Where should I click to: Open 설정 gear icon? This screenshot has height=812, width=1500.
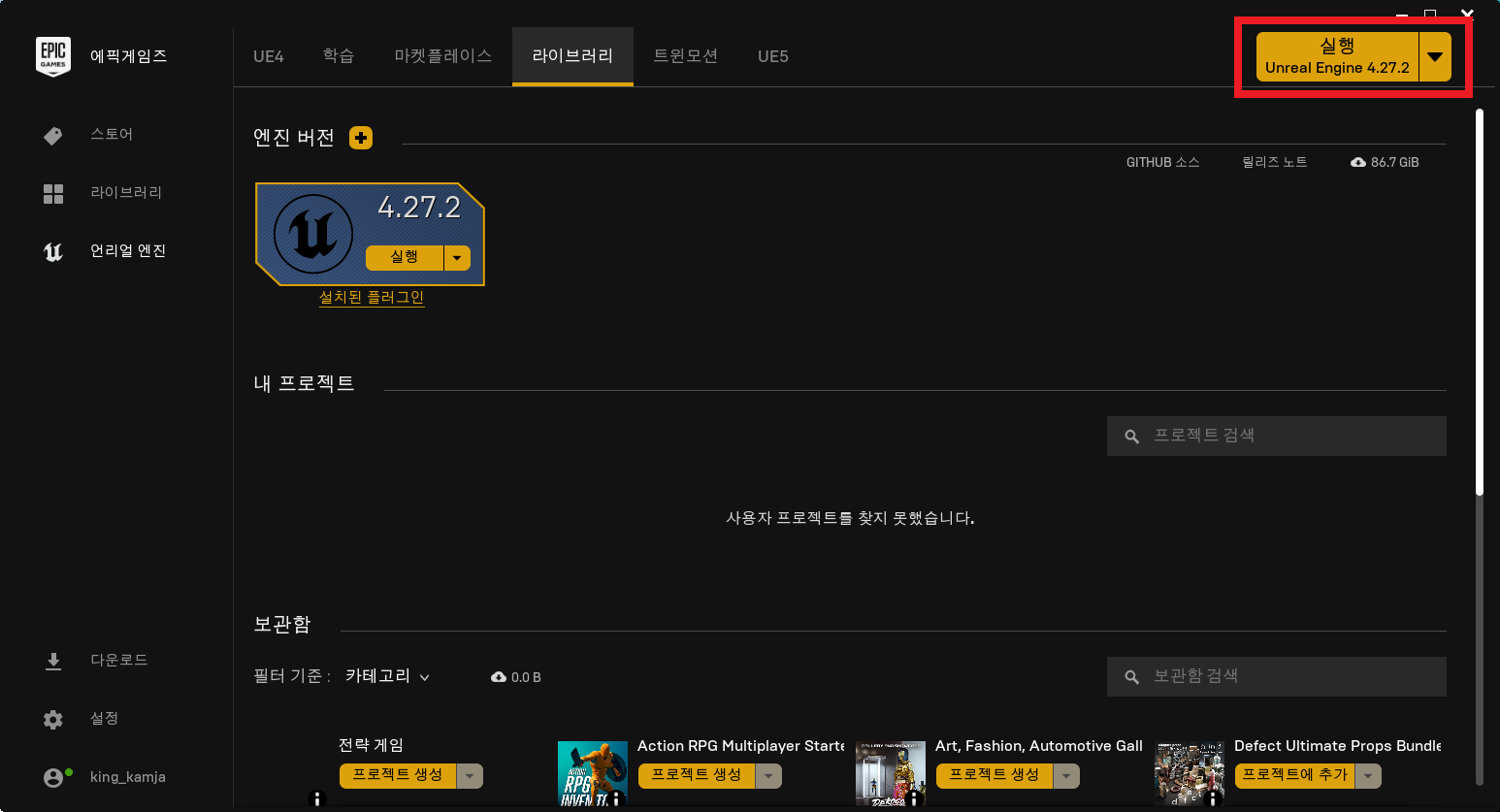pyautogui.click(x=53, y=720)
